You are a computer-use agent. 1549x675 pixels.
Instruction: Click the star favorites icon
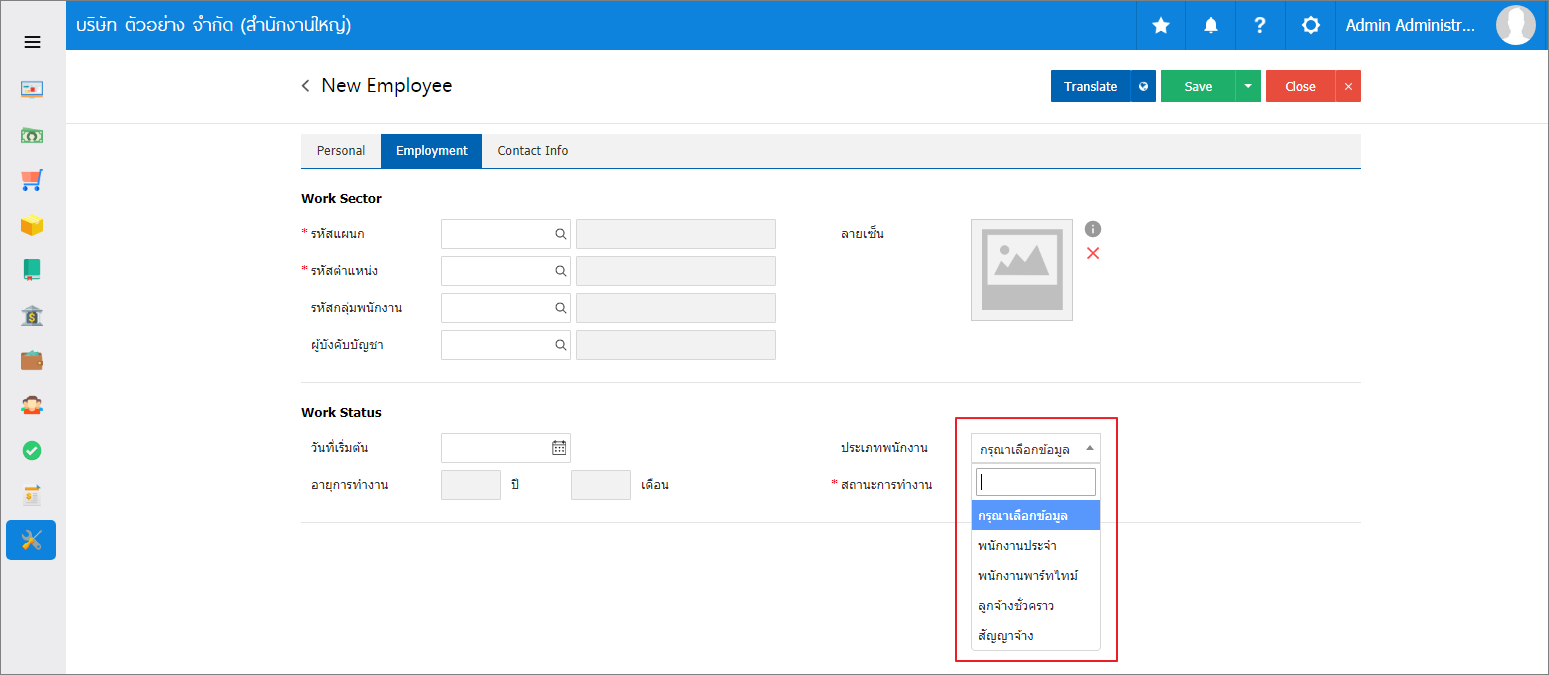(1161, 25)
